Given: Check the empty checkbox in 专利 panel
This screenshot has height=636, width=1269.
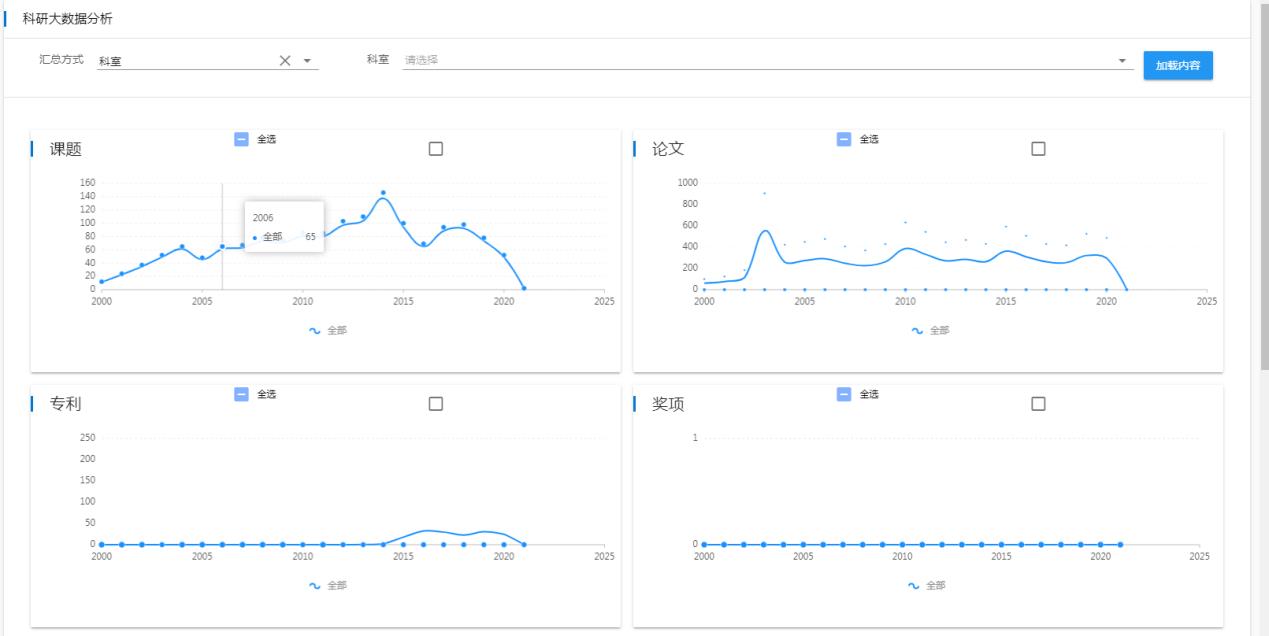Looking at the screenshot, I should [436, 404].
